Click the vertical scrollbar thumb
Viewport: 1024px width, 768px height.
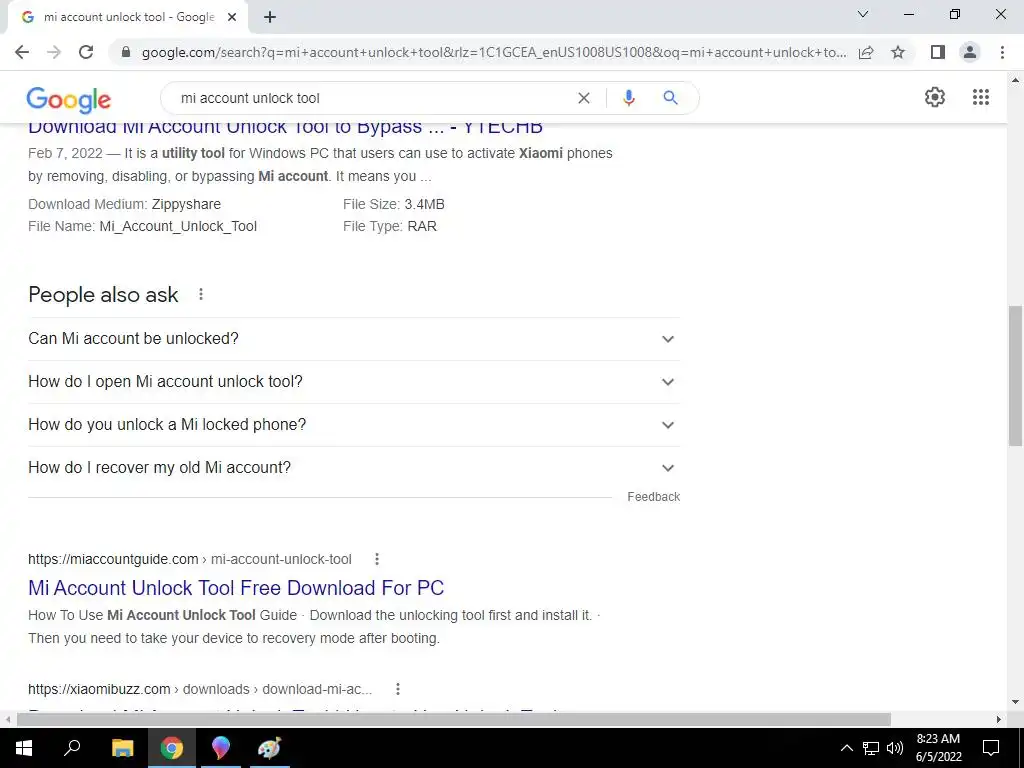click(x=1015, y=376)
